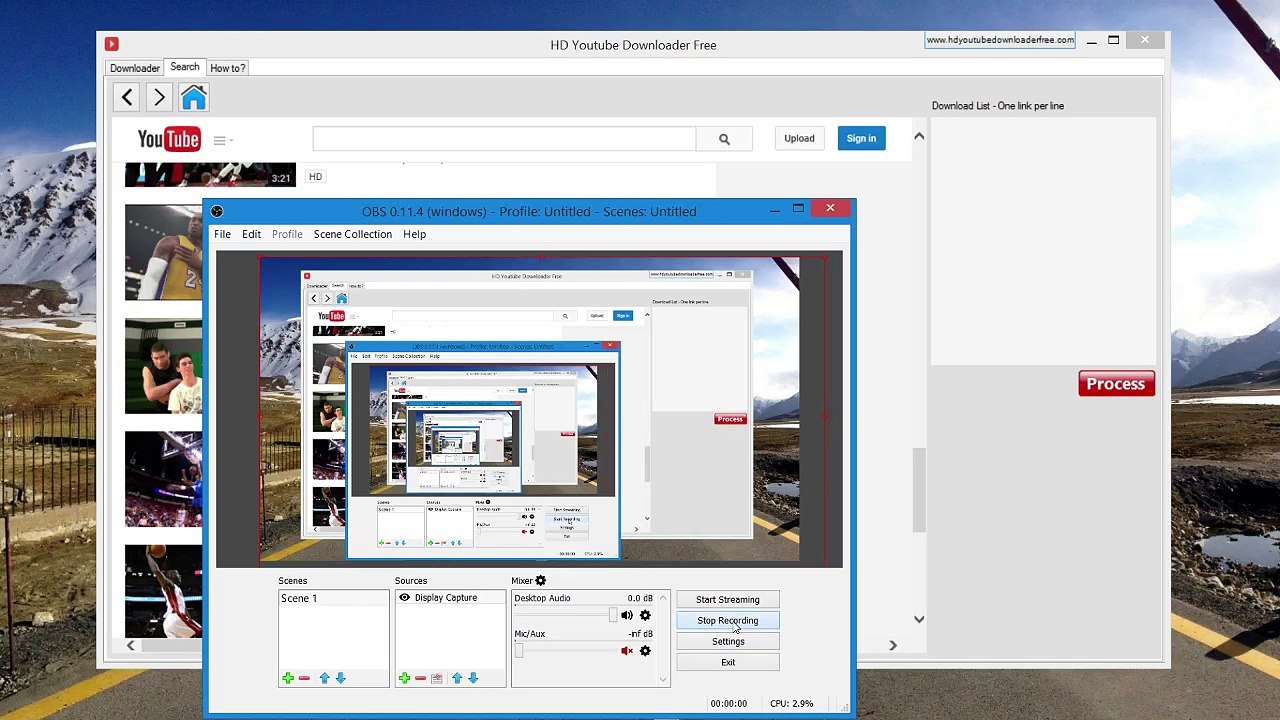Open the File menu in OBS

click(x=222, y=234)
